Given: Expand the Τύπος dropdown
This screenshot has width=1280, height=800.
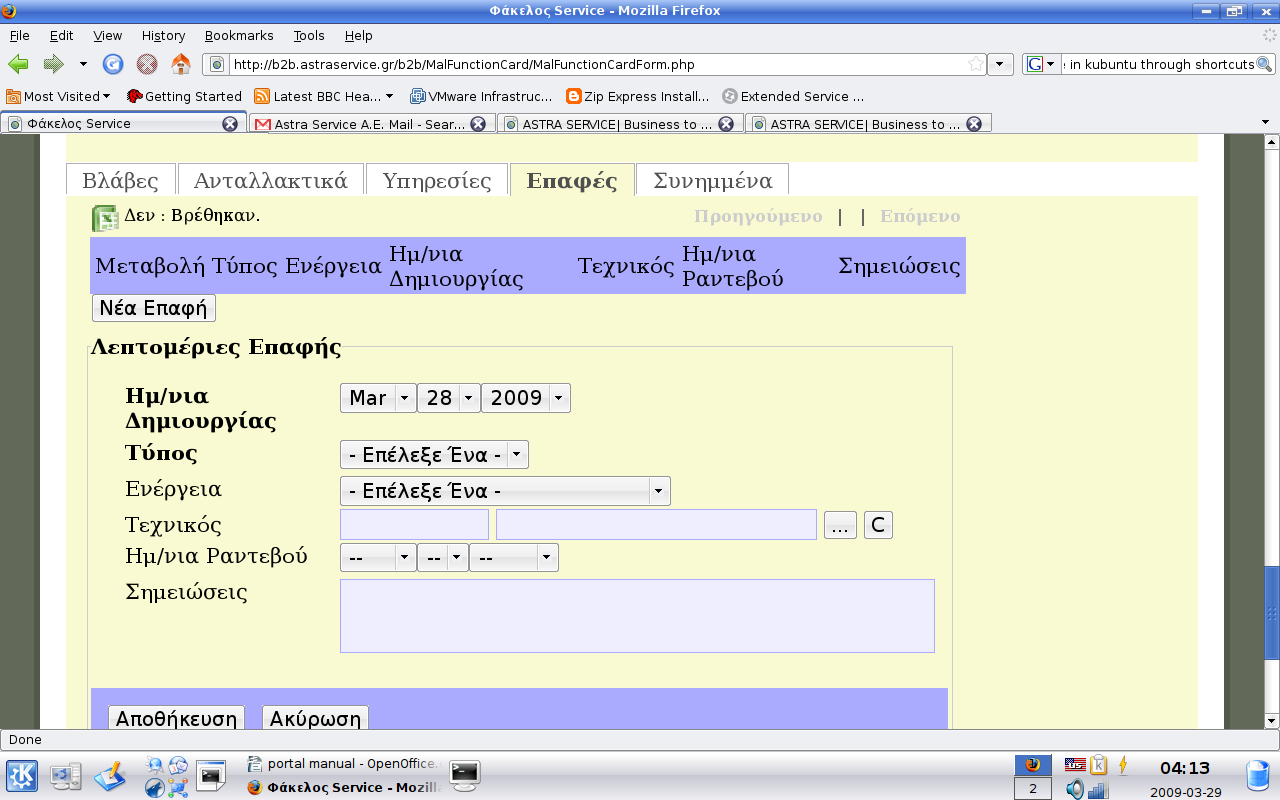Looking at the screenshot, I should coord(434,455).
